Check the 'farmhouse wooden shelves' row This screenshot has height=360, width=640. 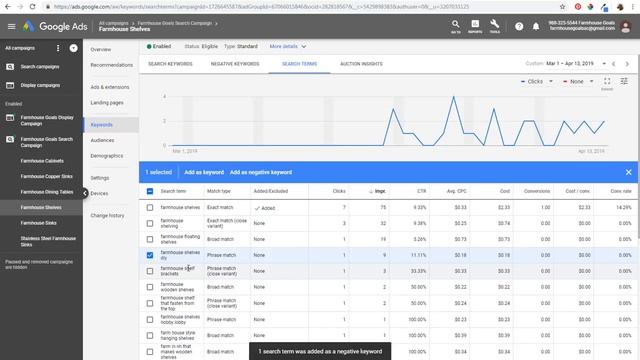coord(150,287)
